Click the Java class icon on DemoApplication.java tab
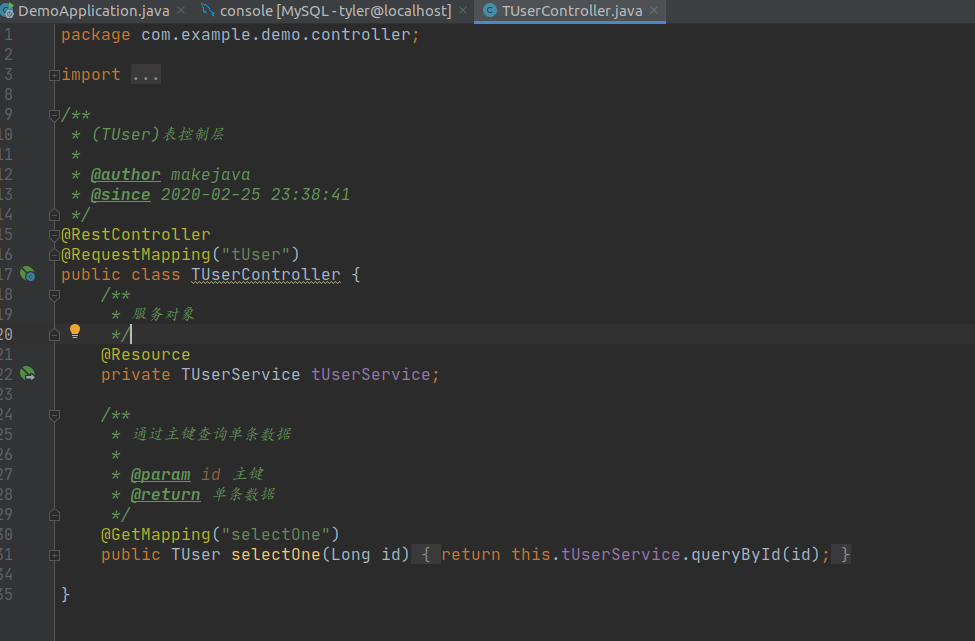This screenshot has height=641, width=975. 10,12
